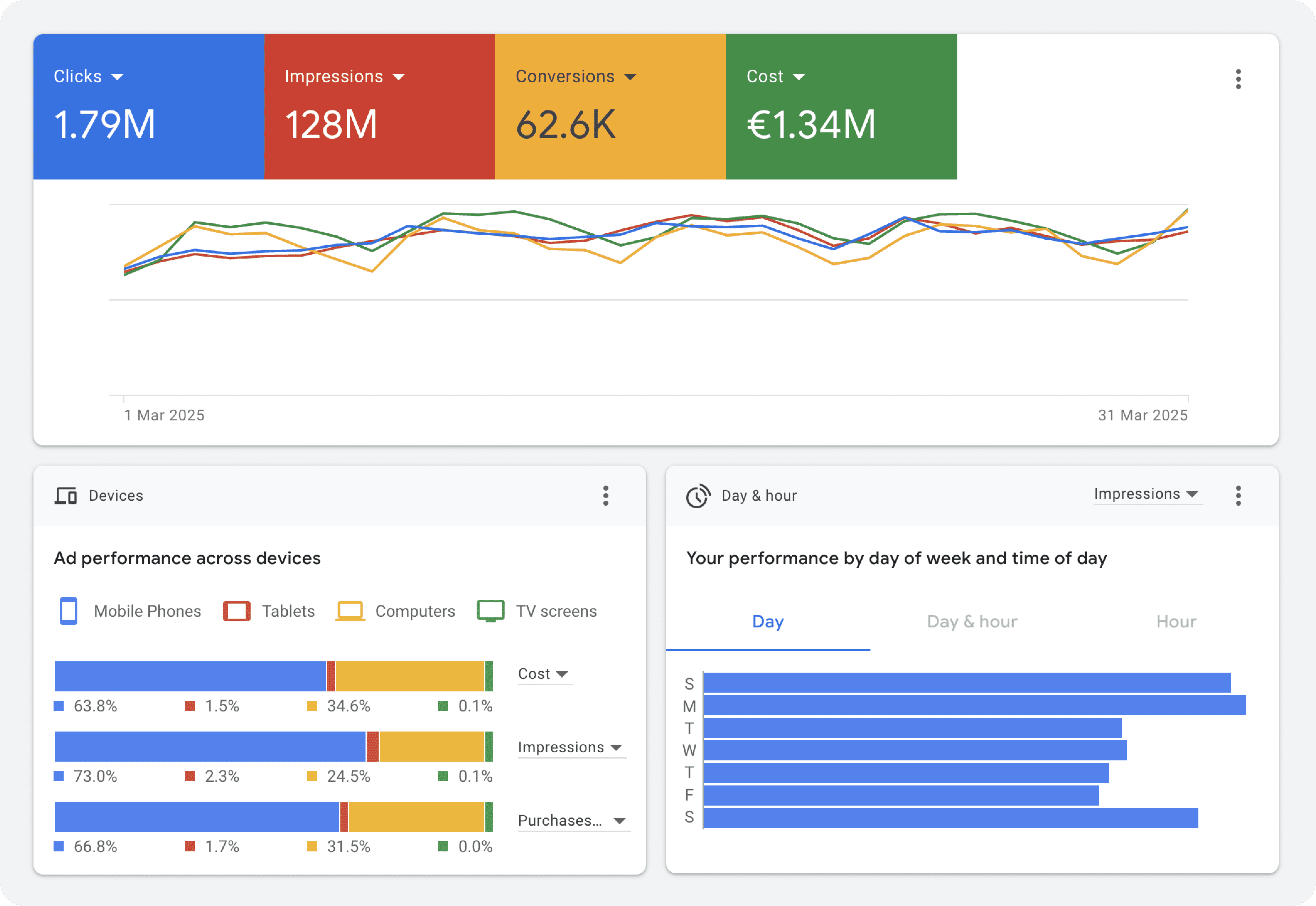Screen dimensions: 1316x906
Task: Switch to the Day & hour tab
Action: pyautogui.click(x=972, y=622)
